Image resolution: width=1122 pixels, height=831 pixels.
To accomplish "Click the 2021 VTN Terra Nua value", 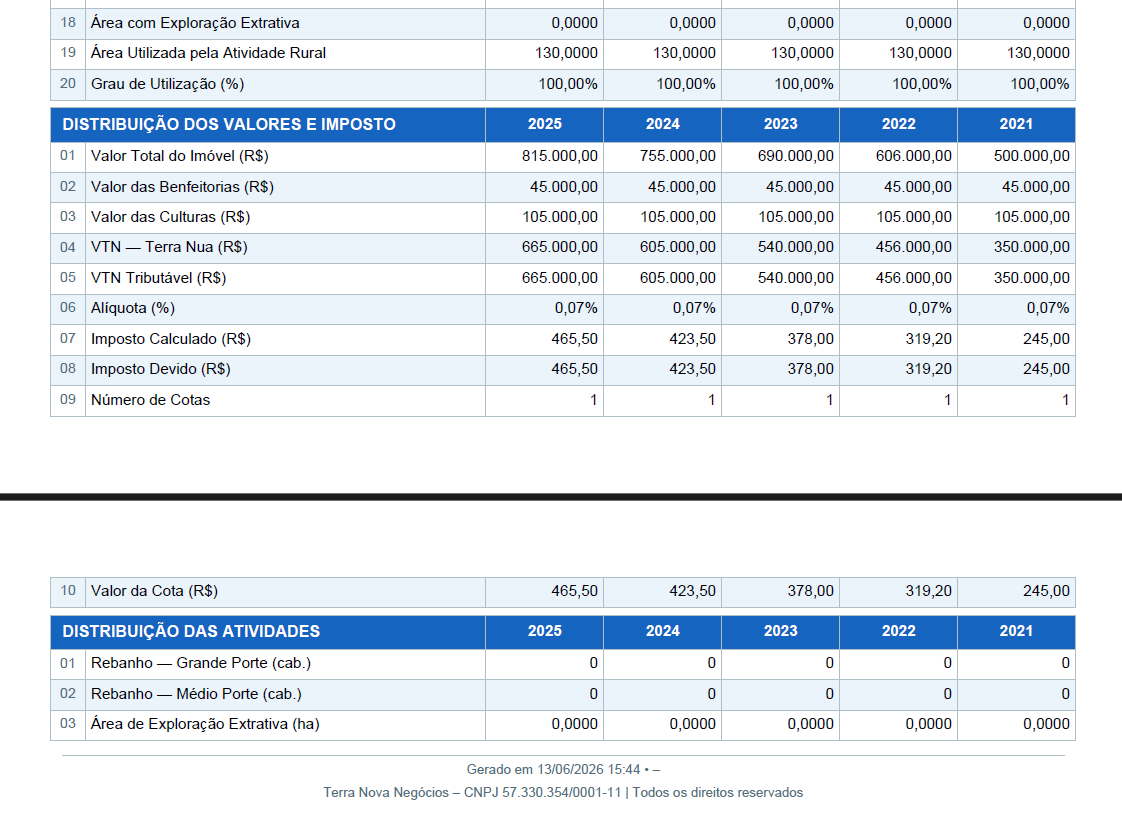I will pyautogui.click(x=1031, y=247).
